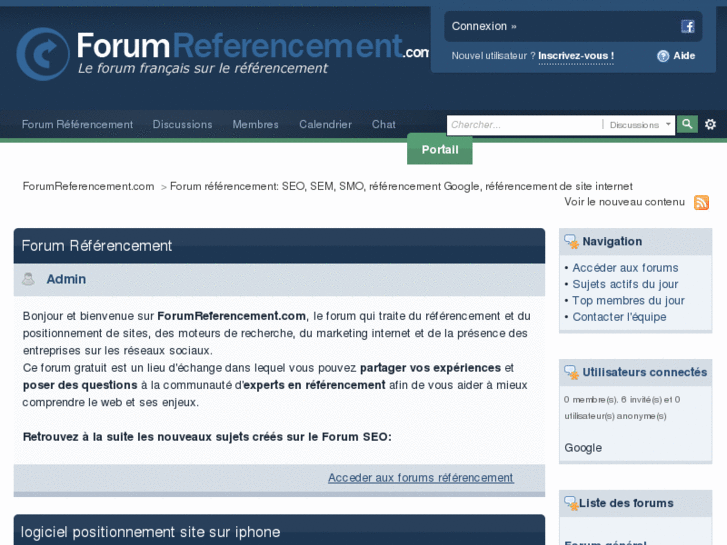
Task: Click the Admin user avatar icon
Action: [28, 279]
